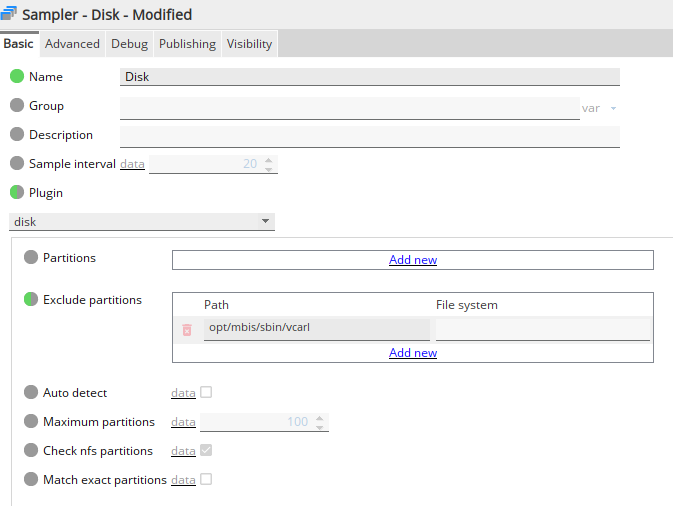Image resolution: width=673 pixels, height=506 pixels.
Task: Click the red delete icon beside opt/mbis/sbin/vcarl
Action: (x=186, y=329)
